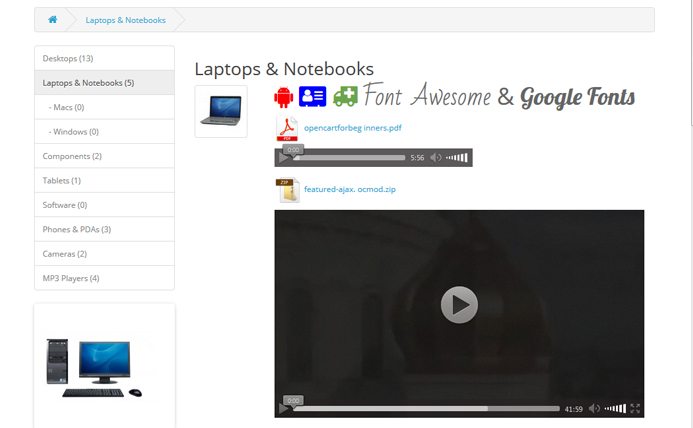Seek within the audio progress bar

(349, 157)
